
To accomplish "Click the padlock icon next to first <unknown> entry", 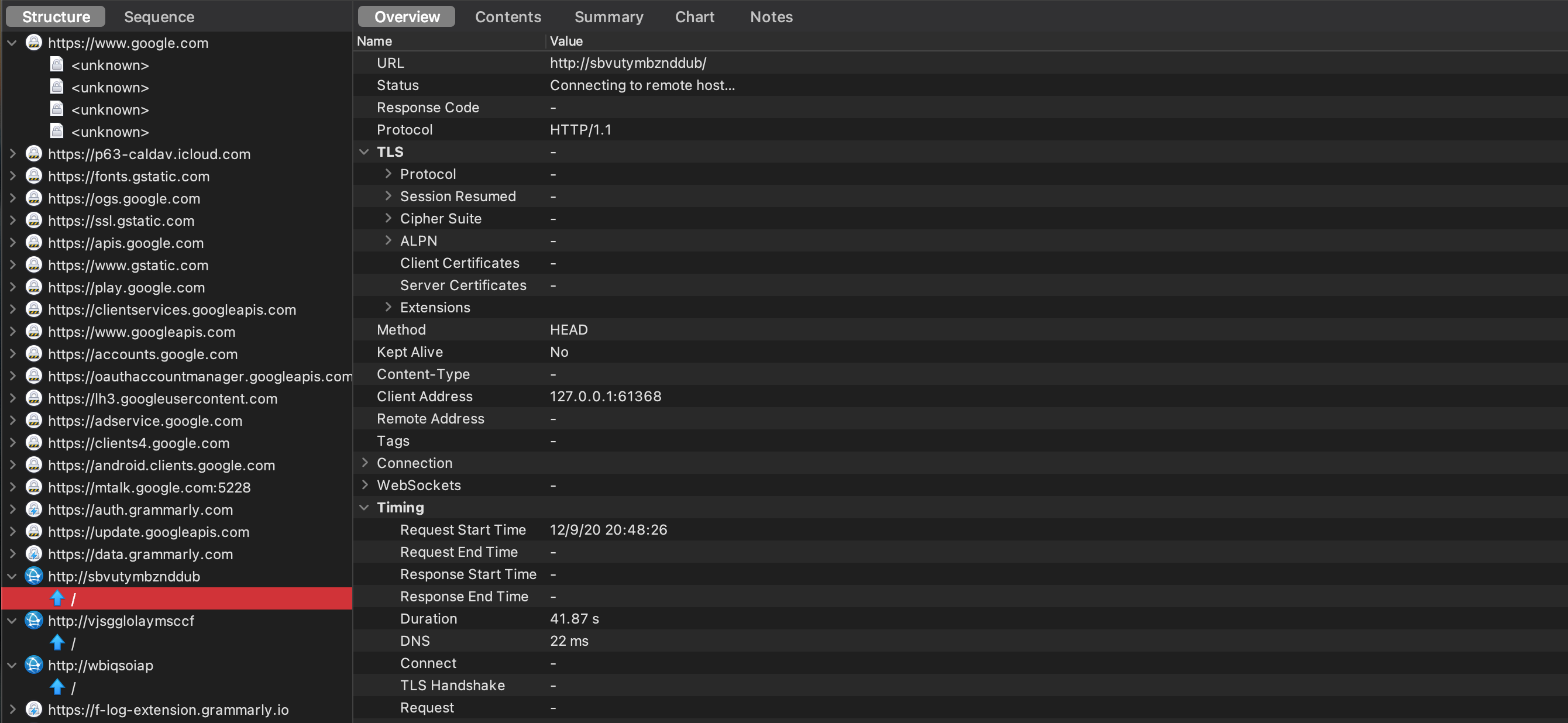I will click(x=57, y=64).
